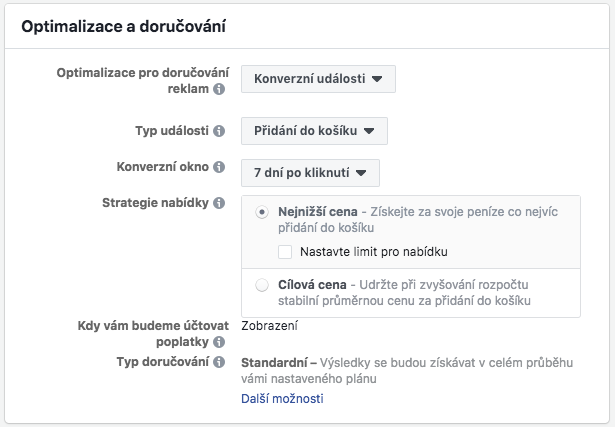615x427 pixels.
Task: Click the Nastavte limit pro nabídku label
Action: [374, 252]
